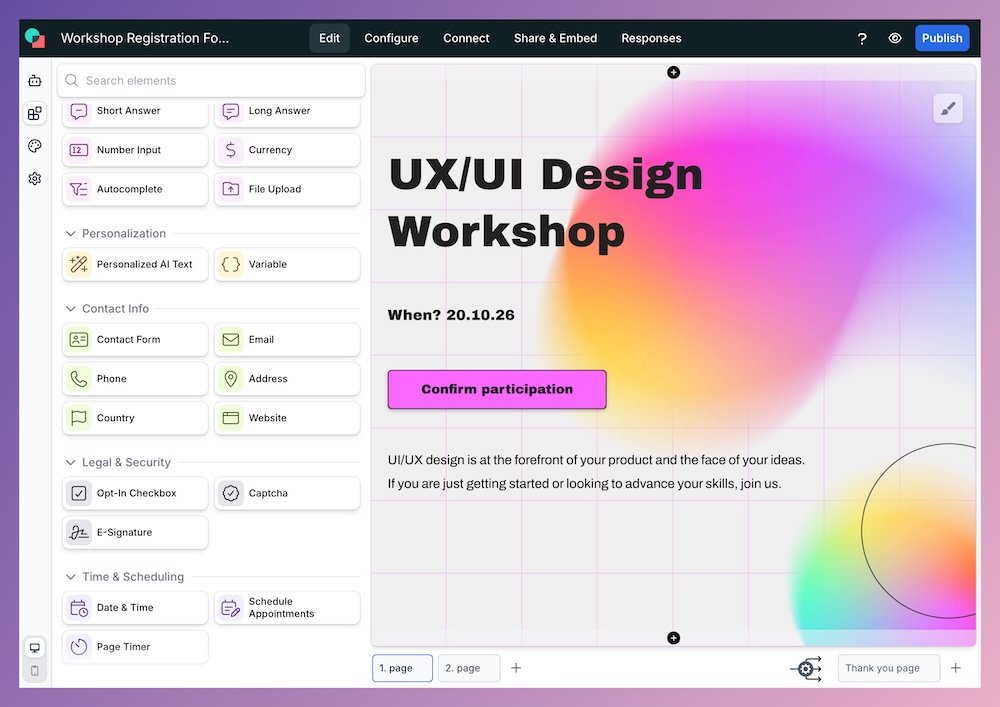The width and height of the screenshot is (1000, 707).
Task: Click inside the Search elements field
Action: click(x=210, y=80)
